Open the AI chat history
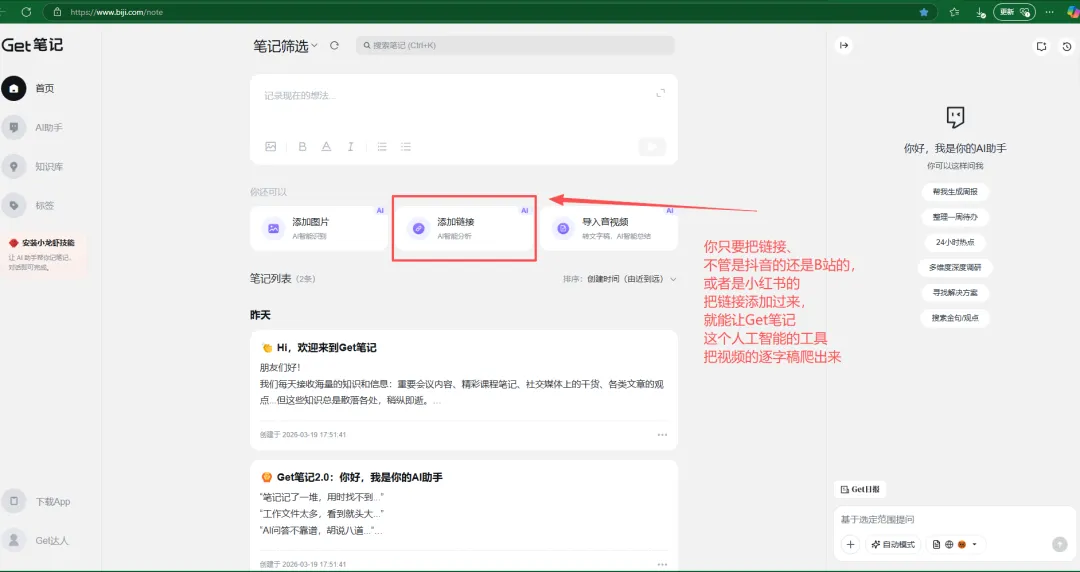The image size is (1080, 572). tap(1066, 46)
